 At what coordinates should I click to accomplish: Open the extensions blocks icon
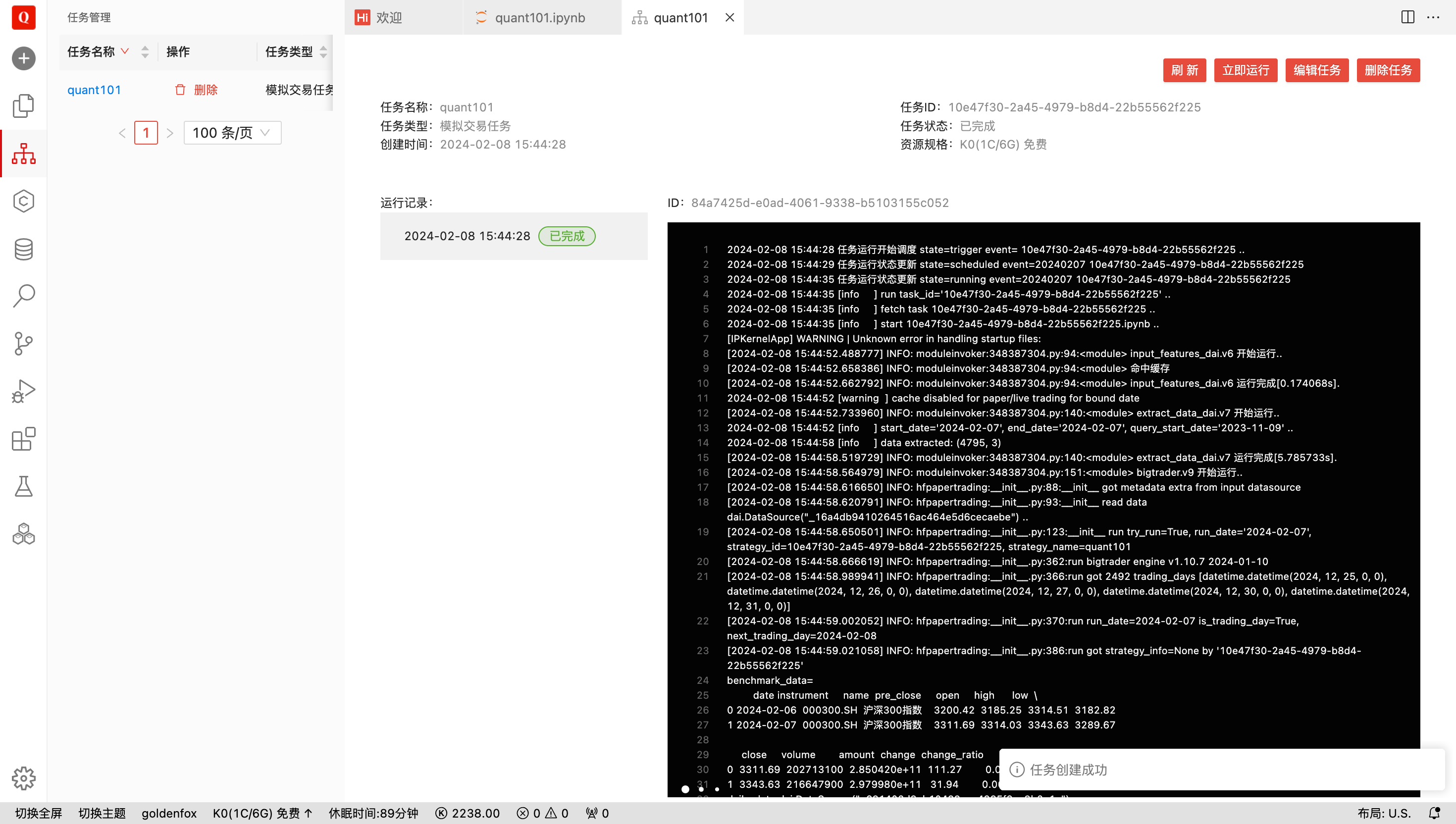tap(23, 439)
